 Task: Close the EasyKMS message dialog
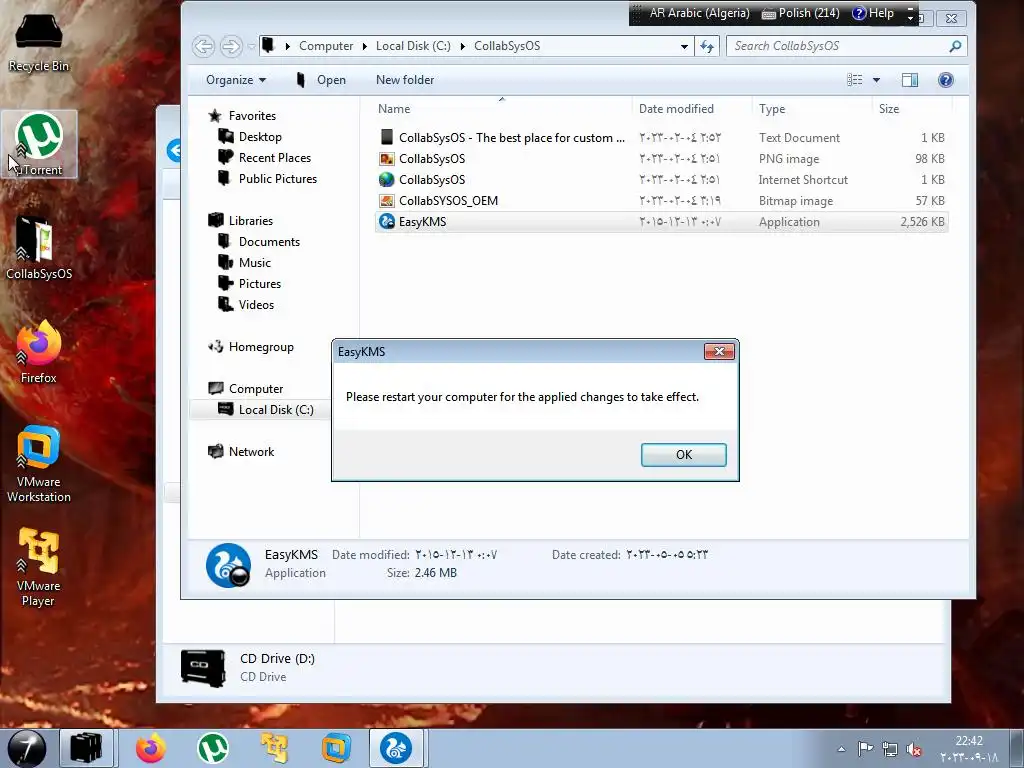[x=719, y=351]
